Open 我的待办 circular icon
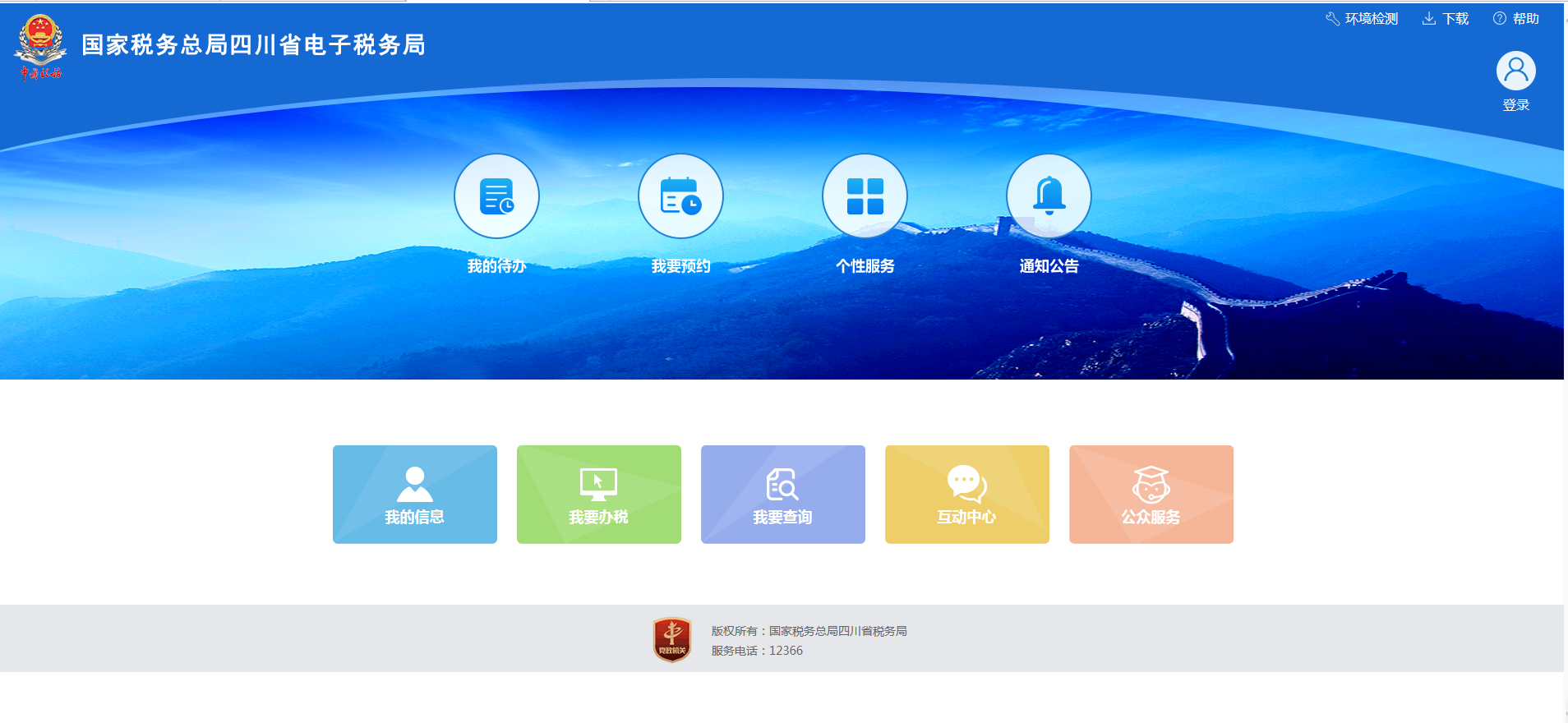1568x723 pixels. pos(496,196)
